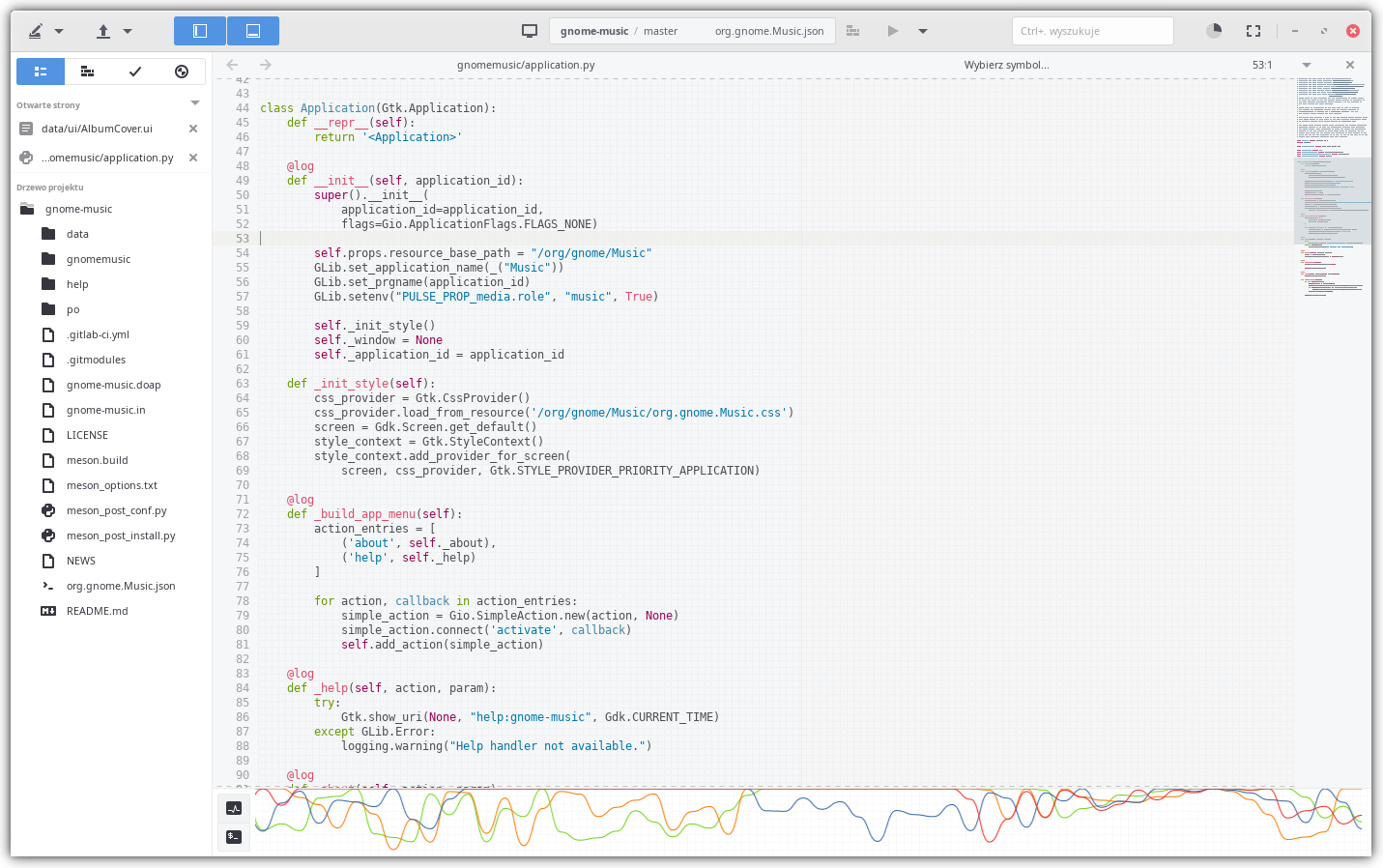Close the AlbumCover.ui open page
Viewport: 1383px width, 868px height.
pyautogui.click(x=193, y=129)
